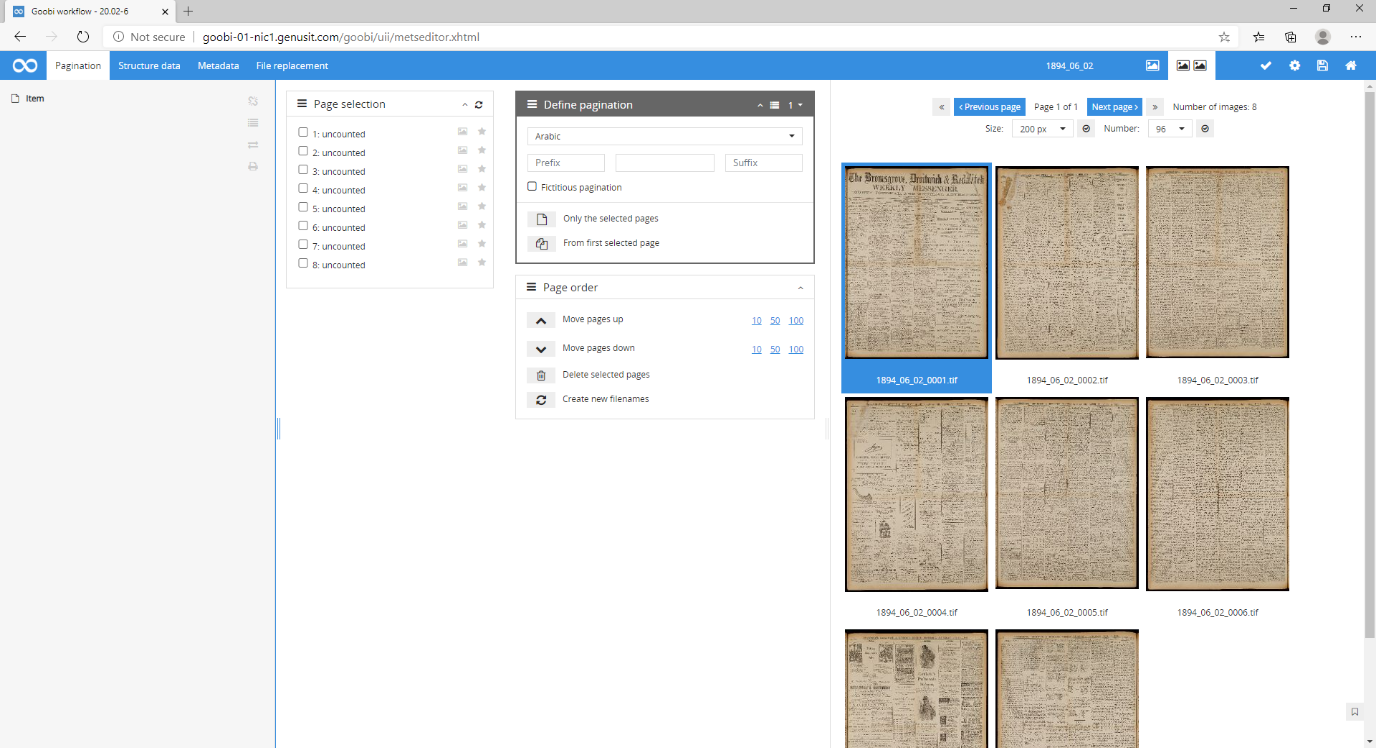Viewport: 1376px width, 748px height.
Task: Refresh the Page selection list
Action: tap(479, 104)
